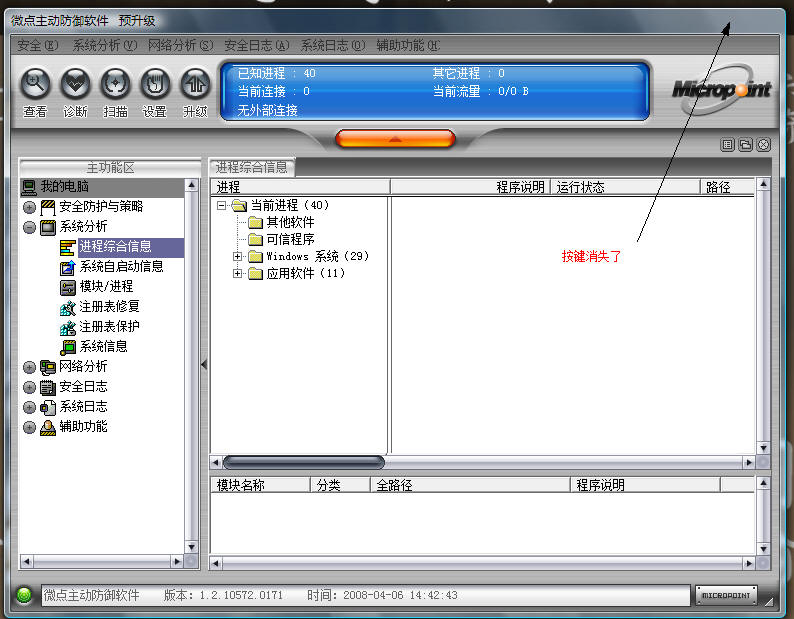Select the 进程综合信息 tab
The width and height of the screenshot is (794, 619).
(x=252, y=167)
